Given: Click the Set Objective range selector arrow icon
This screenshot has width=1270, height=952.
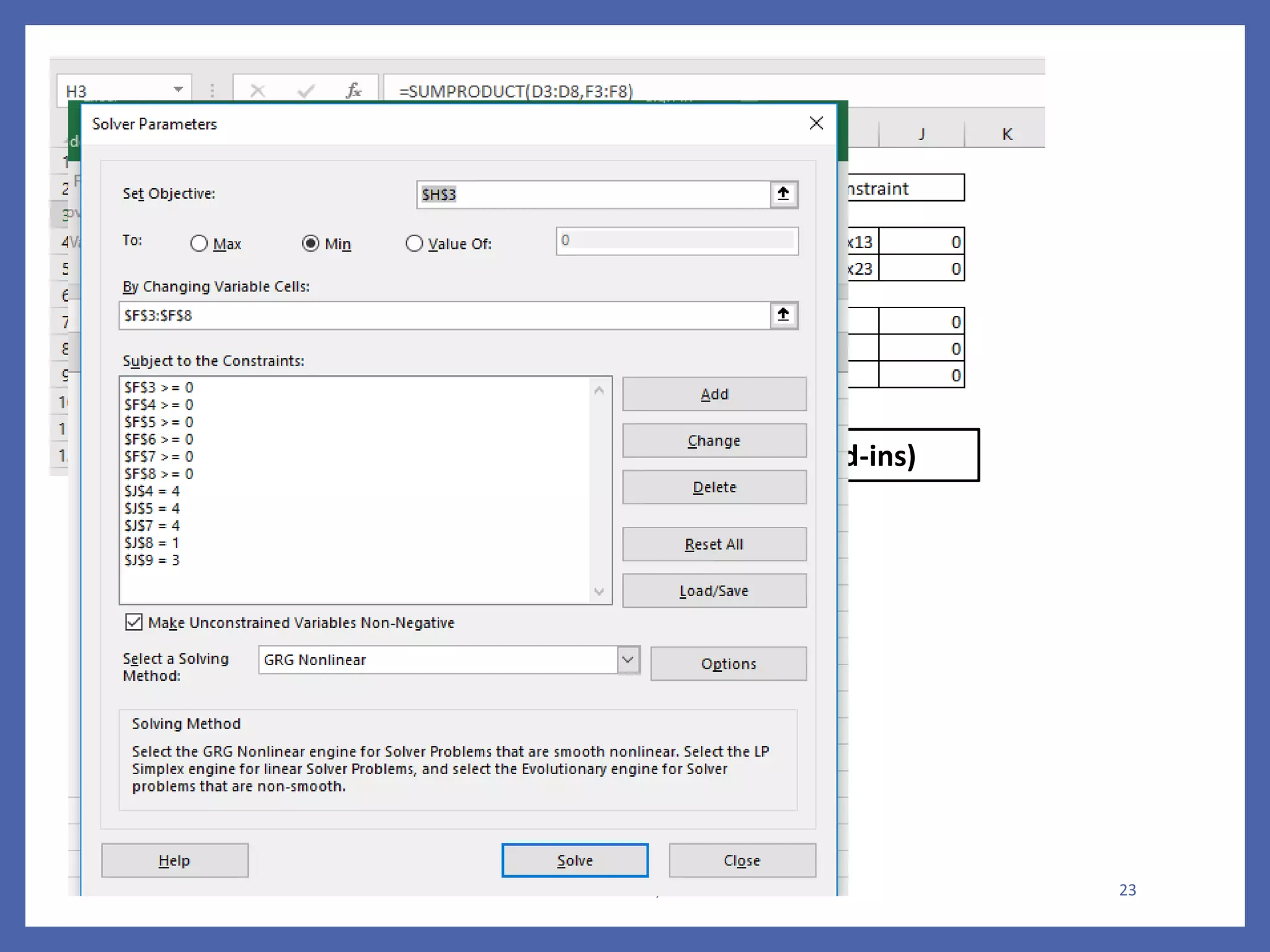Looking at the screenshot, I should tap(784, 194).
